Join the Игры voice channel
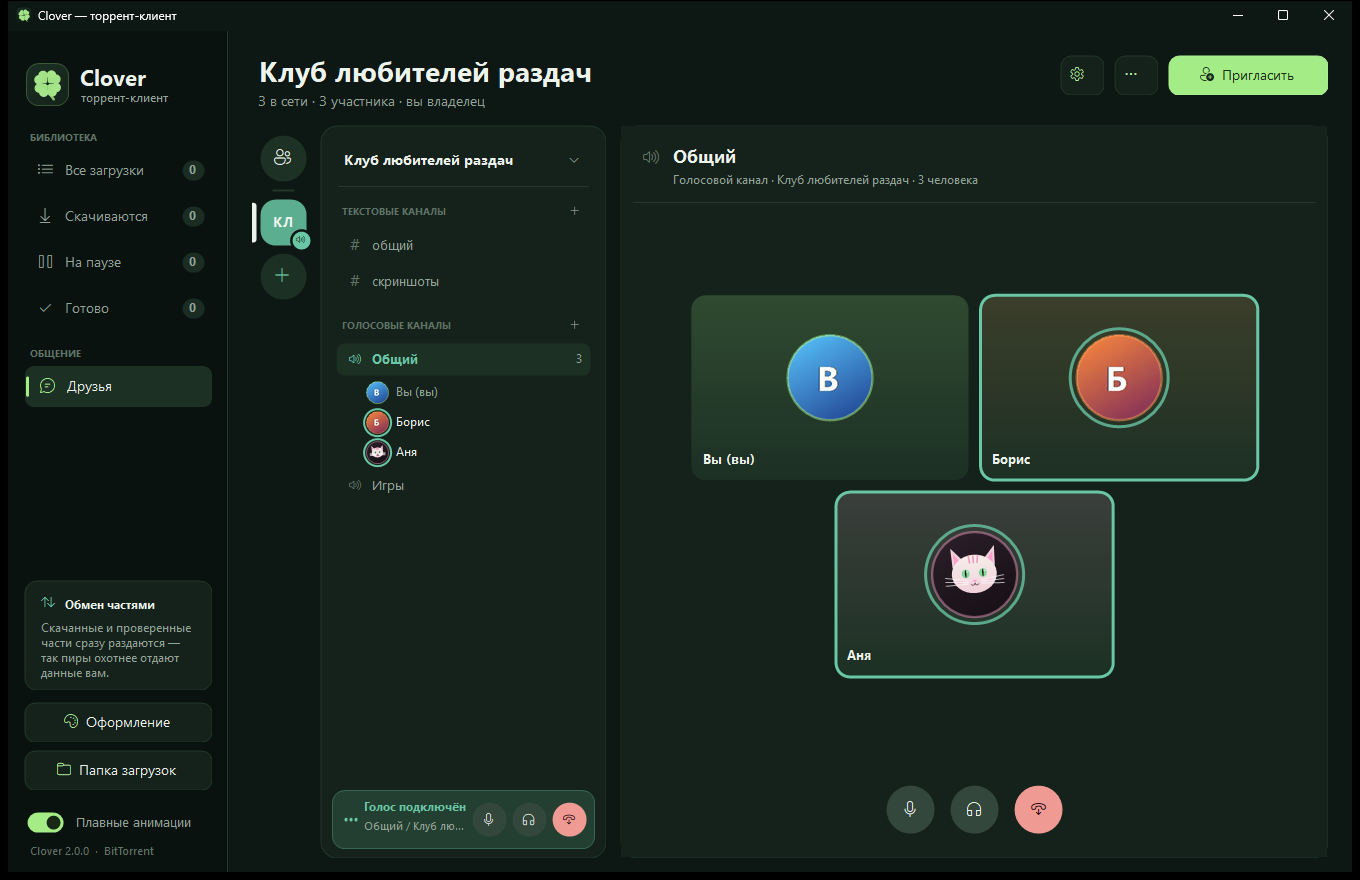The width and height of the screenshot is (1360, 880). click(x=464, y=485)
